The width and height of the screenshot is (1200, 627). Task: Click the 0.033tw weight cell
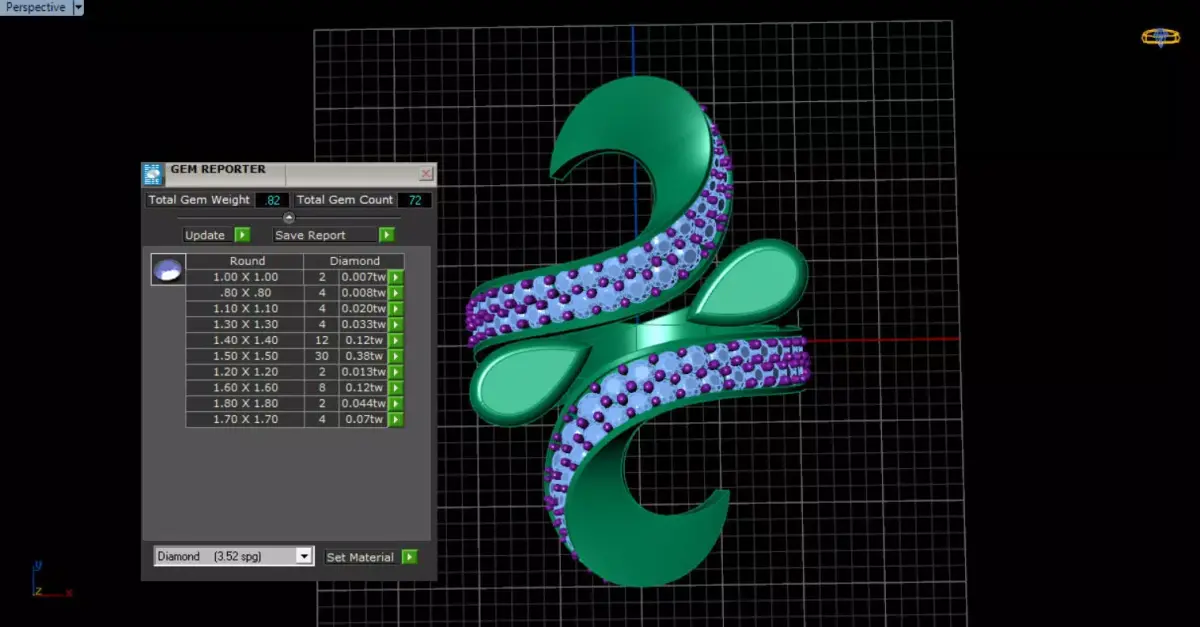[x=363, y=324]
